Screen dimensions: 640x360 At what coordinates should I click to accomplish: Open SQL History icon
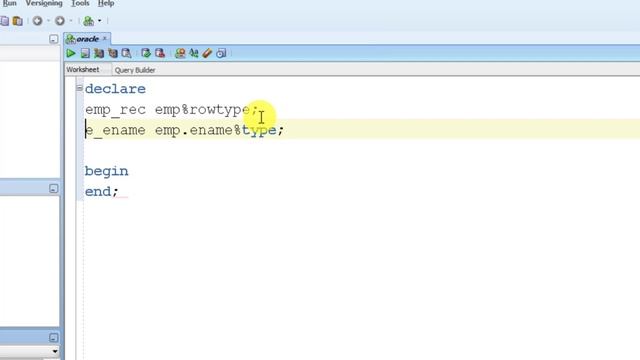point(221,53)
